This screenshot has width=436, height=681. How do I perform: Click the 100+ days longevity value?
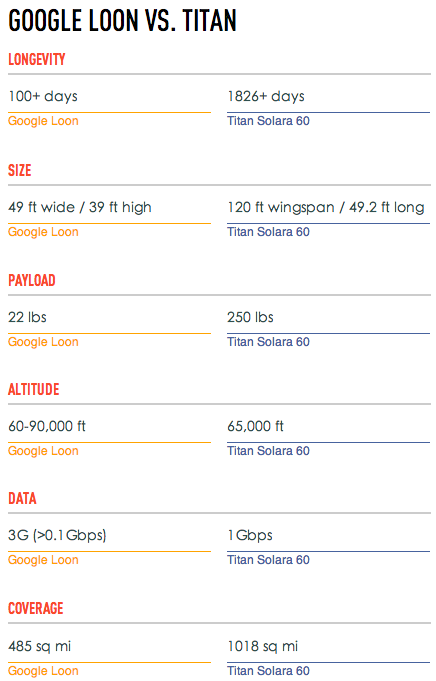click(43, 96)
